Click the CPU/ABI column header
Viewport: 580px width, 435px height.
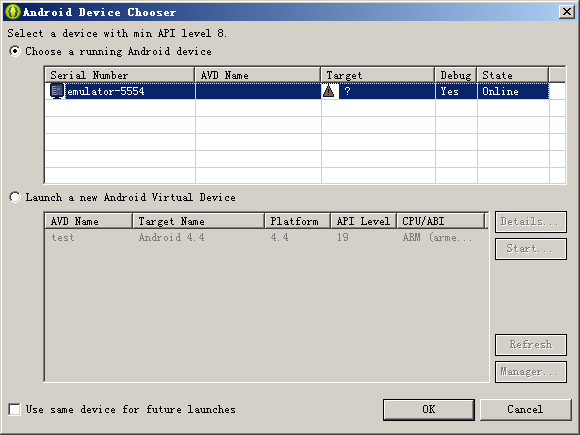tap(441, 221)
